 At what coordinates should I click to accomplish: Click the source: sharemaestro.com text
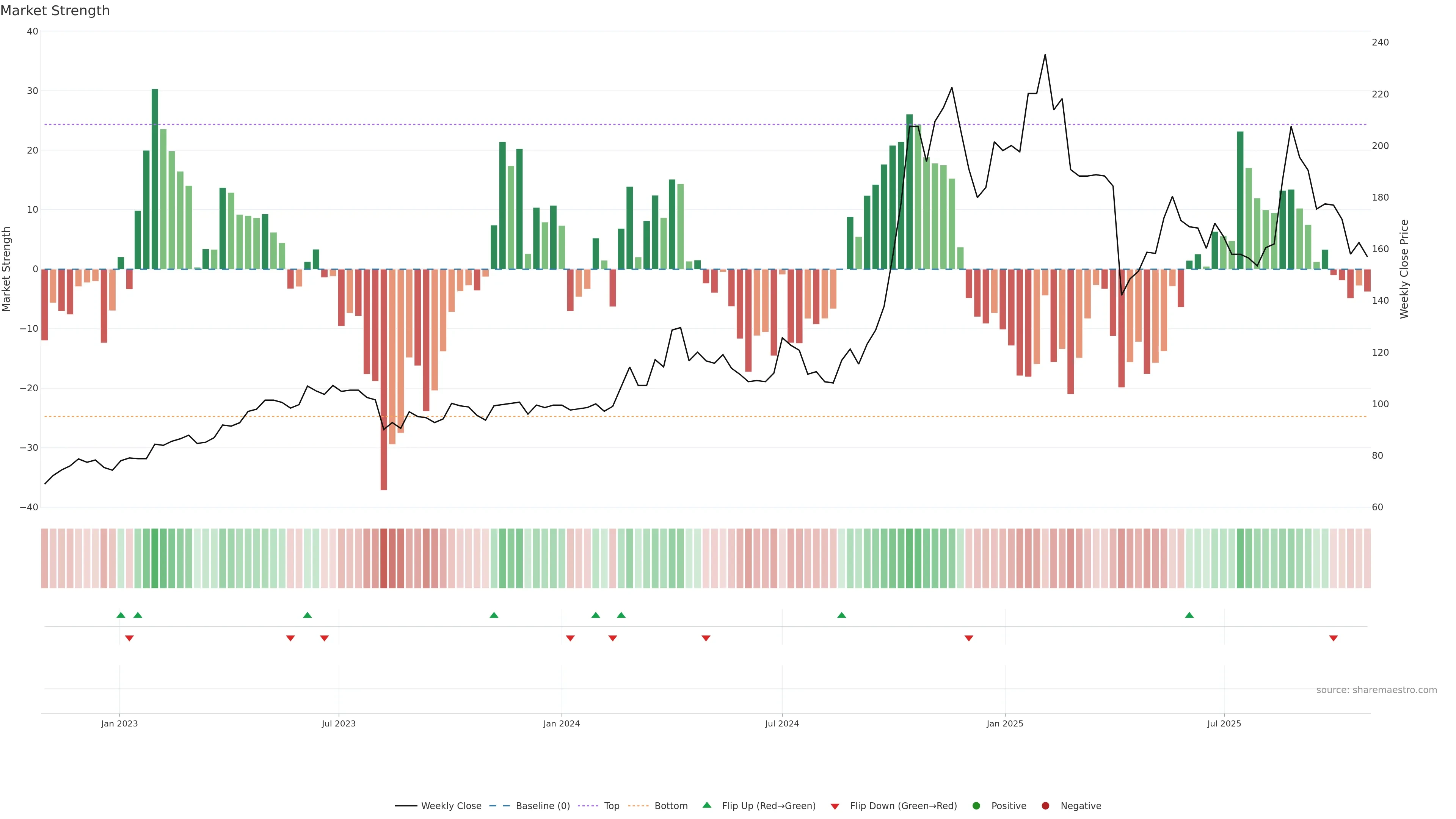tap(1376, 690)
